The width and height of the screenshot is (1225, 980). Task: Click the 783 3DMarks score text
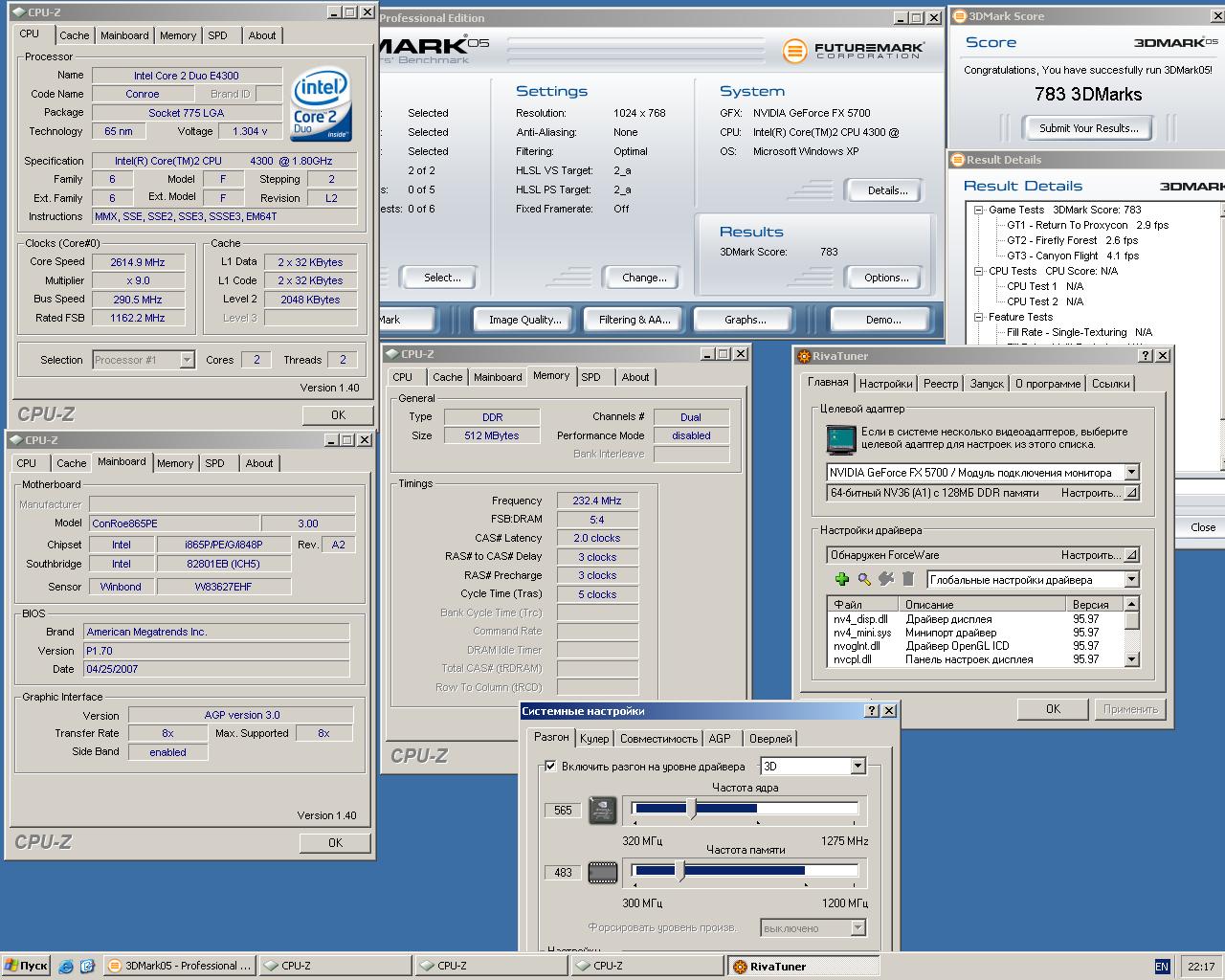[1088, 94]
